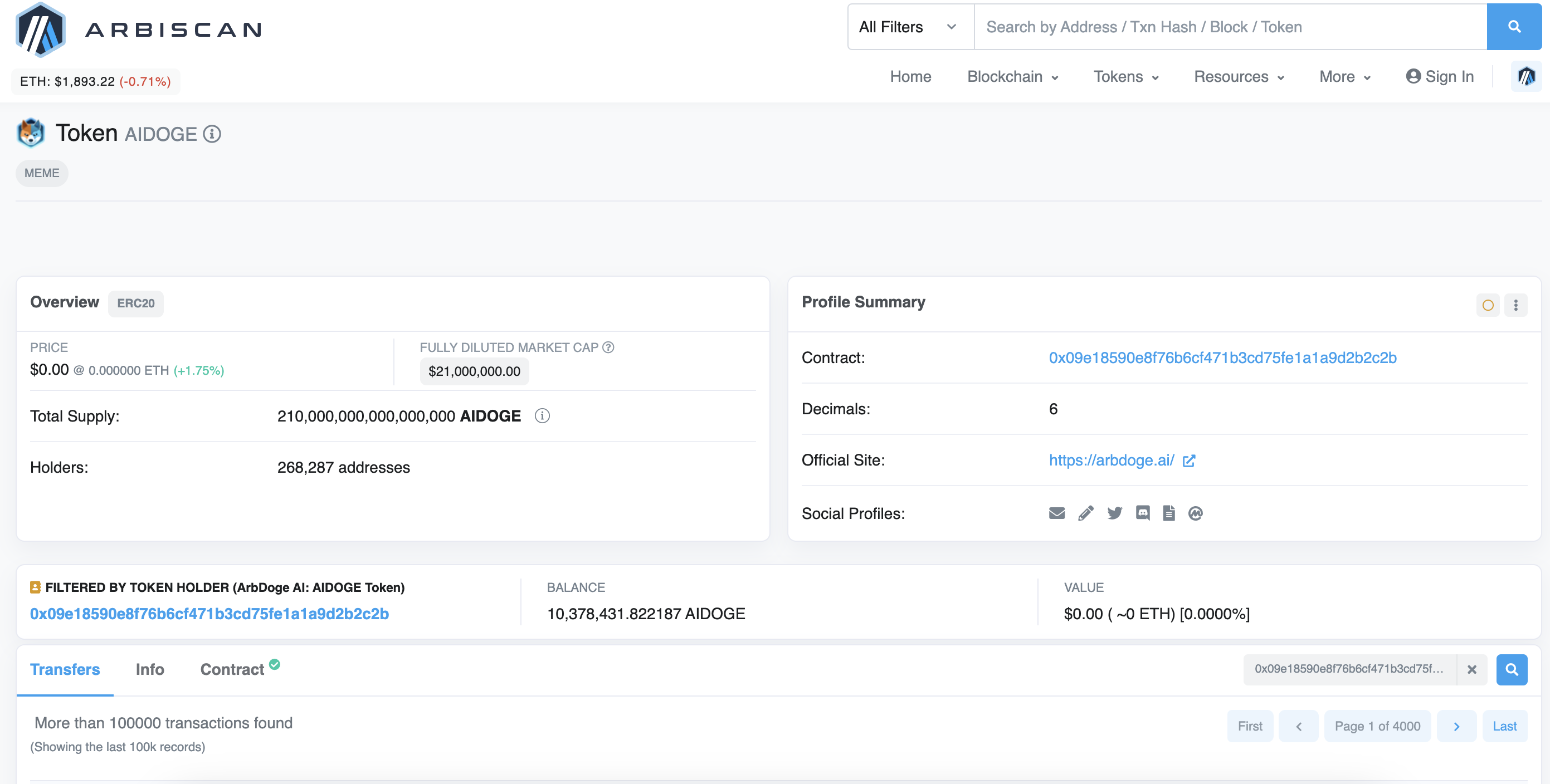The image size is (1550, 784).
Task: Open the All Filters dropdown
Action: (910, 27)
